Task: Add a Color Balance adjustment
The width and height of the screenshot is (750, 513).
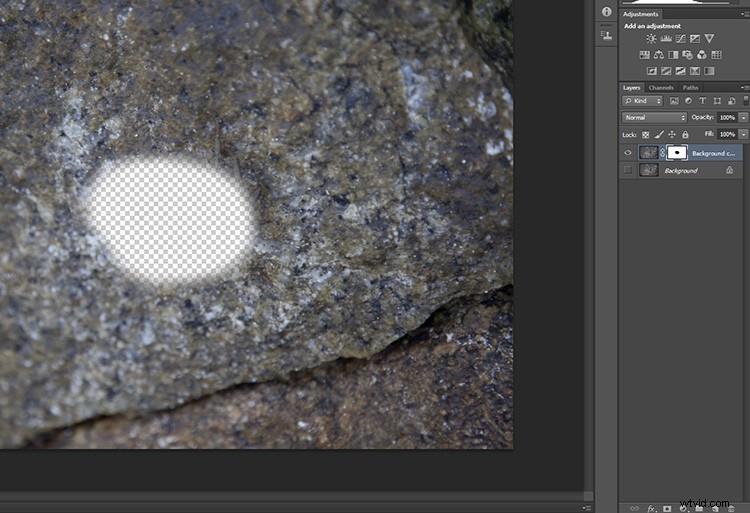Action: tap(659, 55)
